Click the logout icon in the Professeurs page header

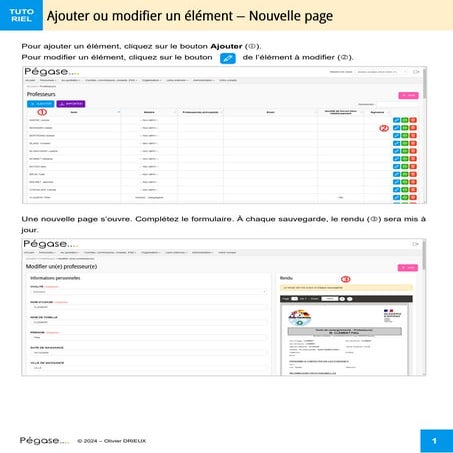(x=416, y=72)
